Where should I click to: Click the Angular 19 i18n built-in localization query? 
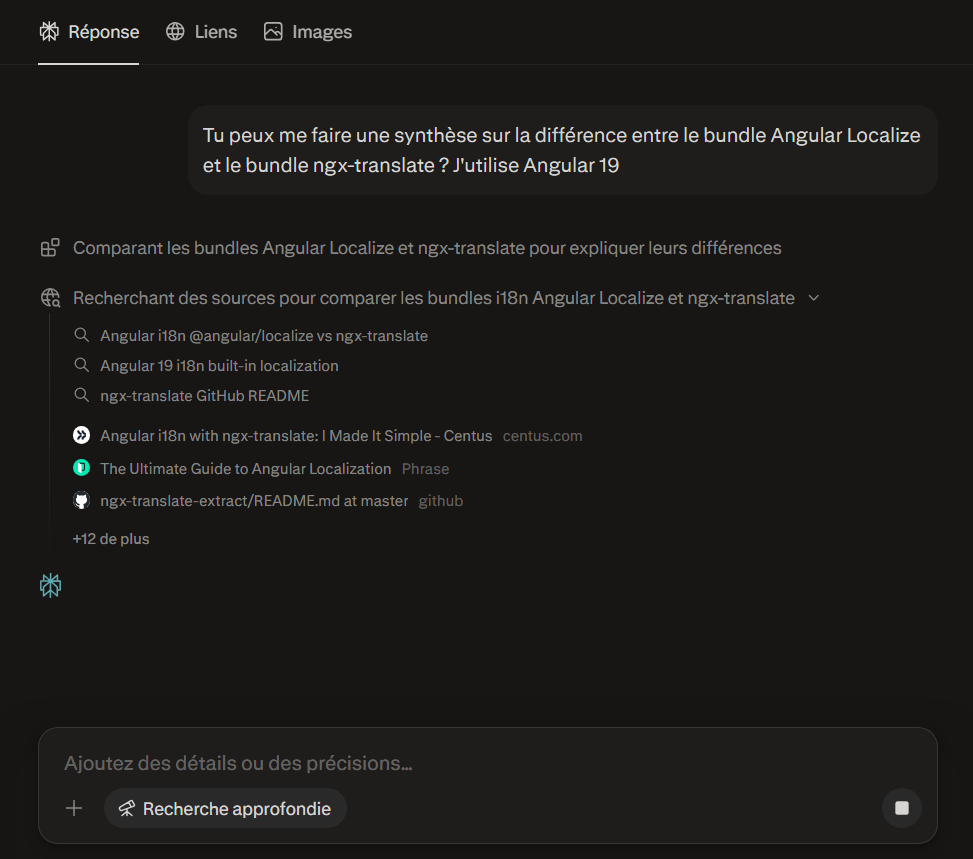[219, 366]
